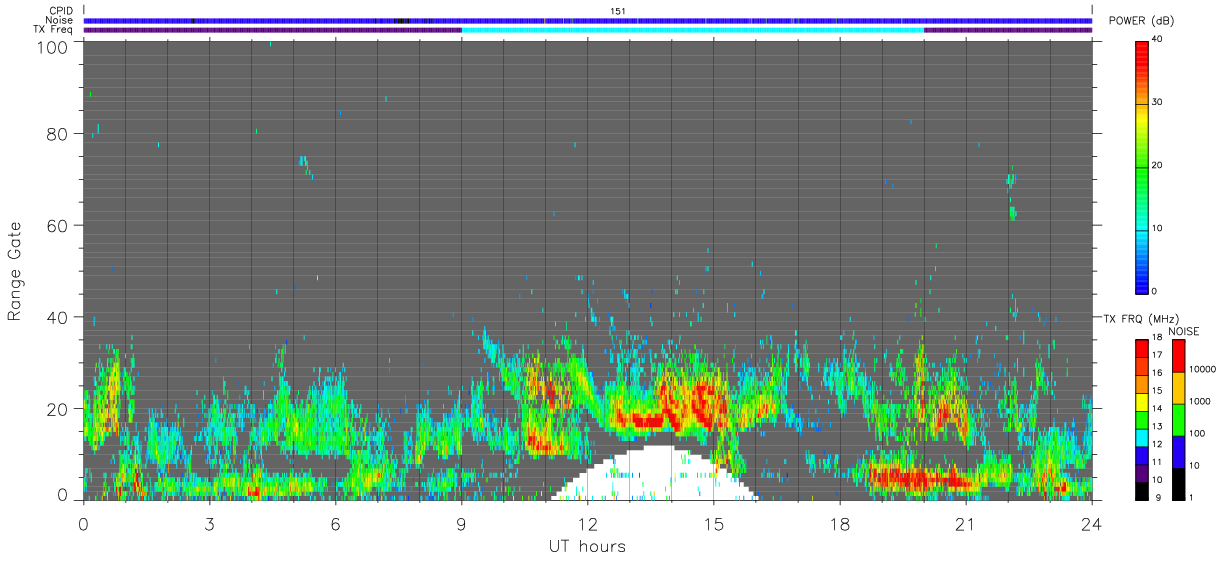Click the cyan section of the TX Freq strip
Viewport: 1228px width, 567px height.
[x=693, y=30]
